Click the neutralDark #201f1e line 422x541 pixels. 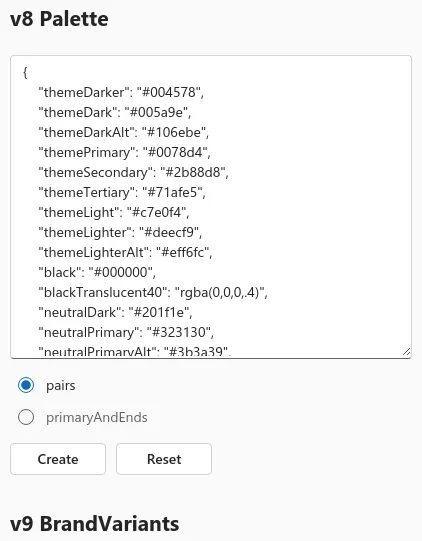point(115,312)
